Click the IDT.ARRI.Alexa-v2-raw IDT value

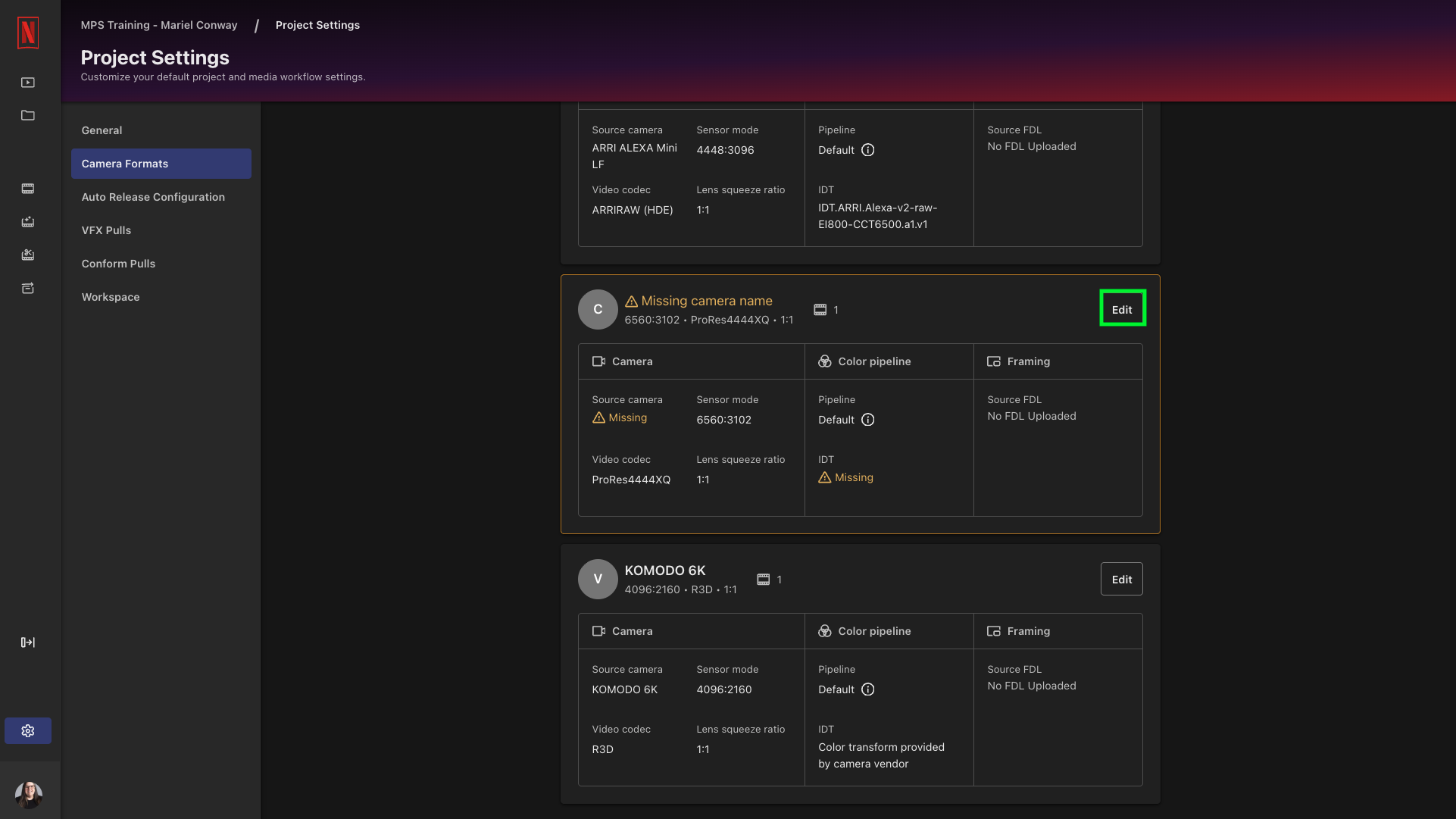coord(878,216)
